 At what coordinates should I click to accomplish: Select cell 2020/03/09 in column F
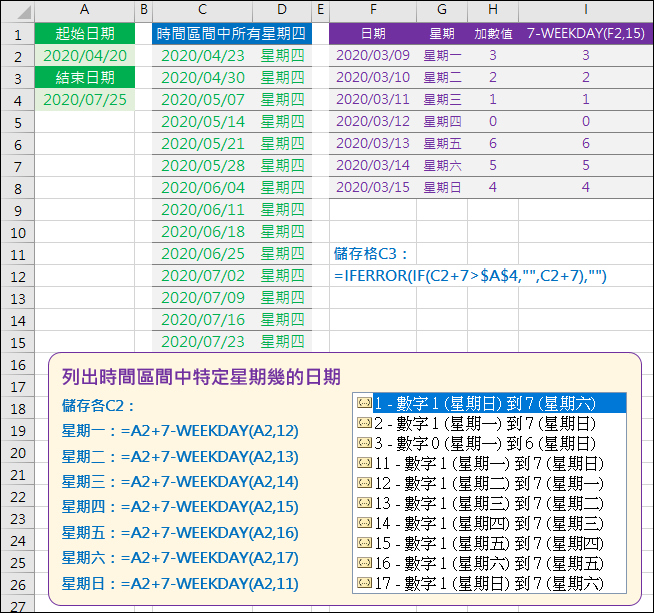373,55
